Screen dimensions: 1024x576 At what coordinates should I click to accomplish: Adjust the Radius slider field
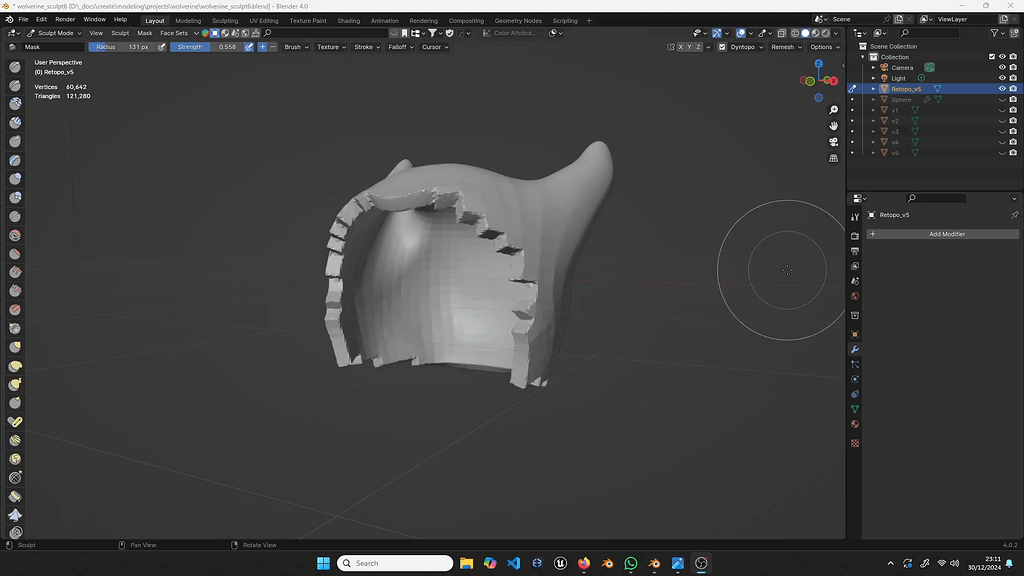(x=122, y=47)
